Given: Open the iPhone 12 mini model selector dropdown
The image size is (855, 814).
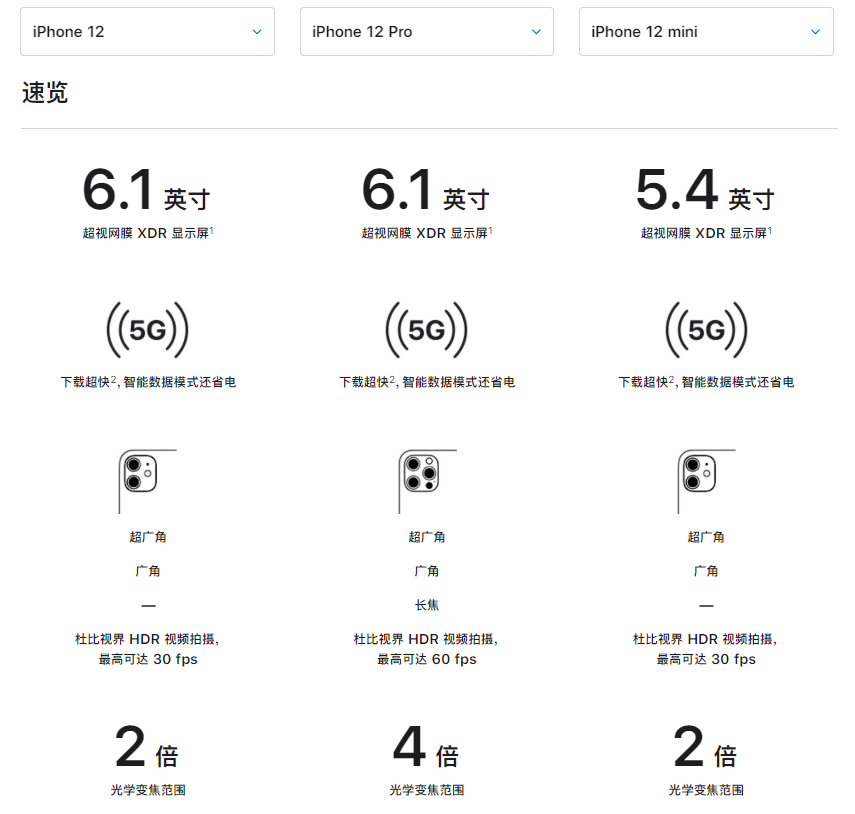Looking at the screenshot, I should coord(706,31).
